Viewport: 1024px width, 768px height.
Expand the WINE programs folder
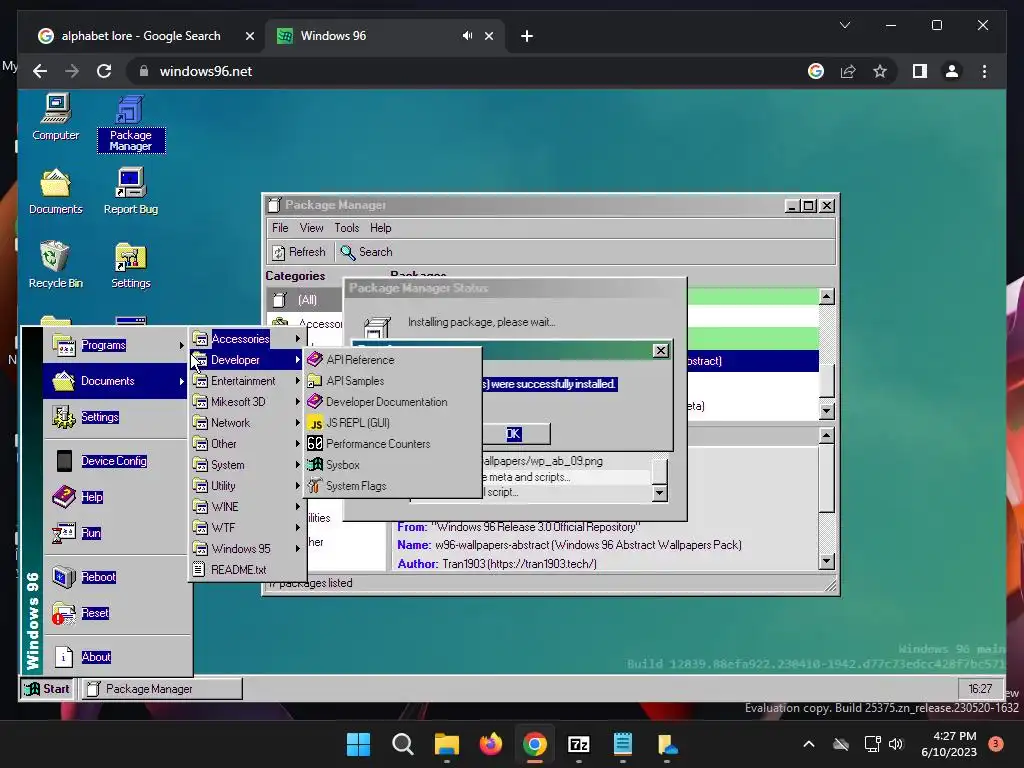pyautogui.click(x=248, y=506)
